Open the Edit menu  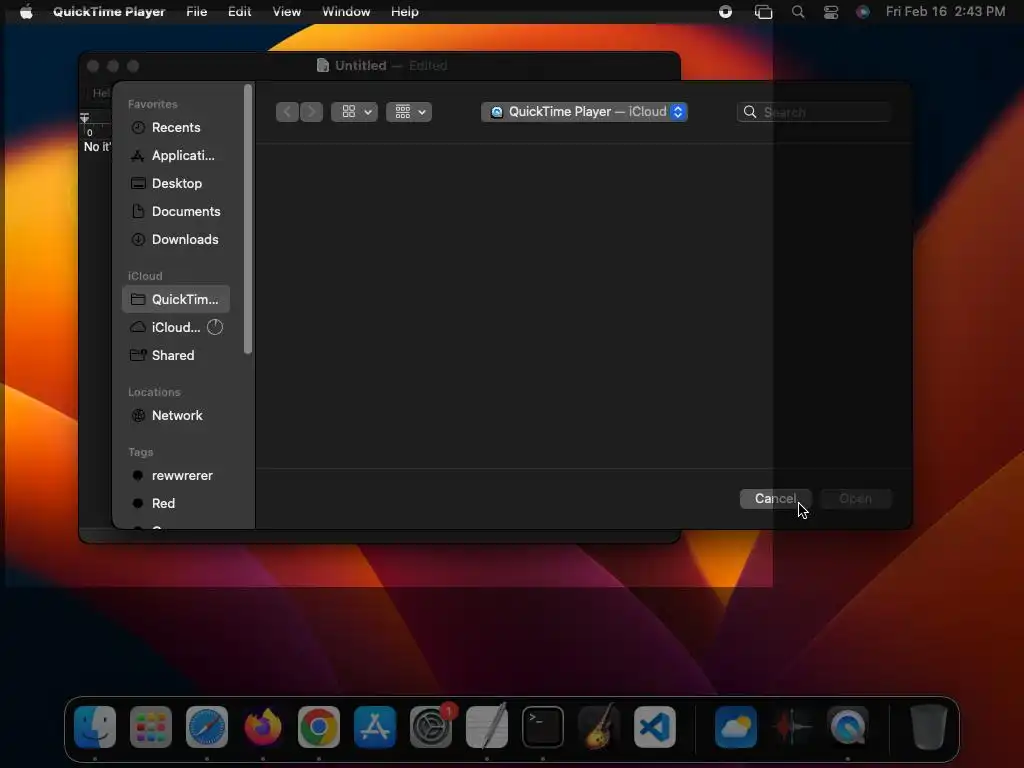240,12
